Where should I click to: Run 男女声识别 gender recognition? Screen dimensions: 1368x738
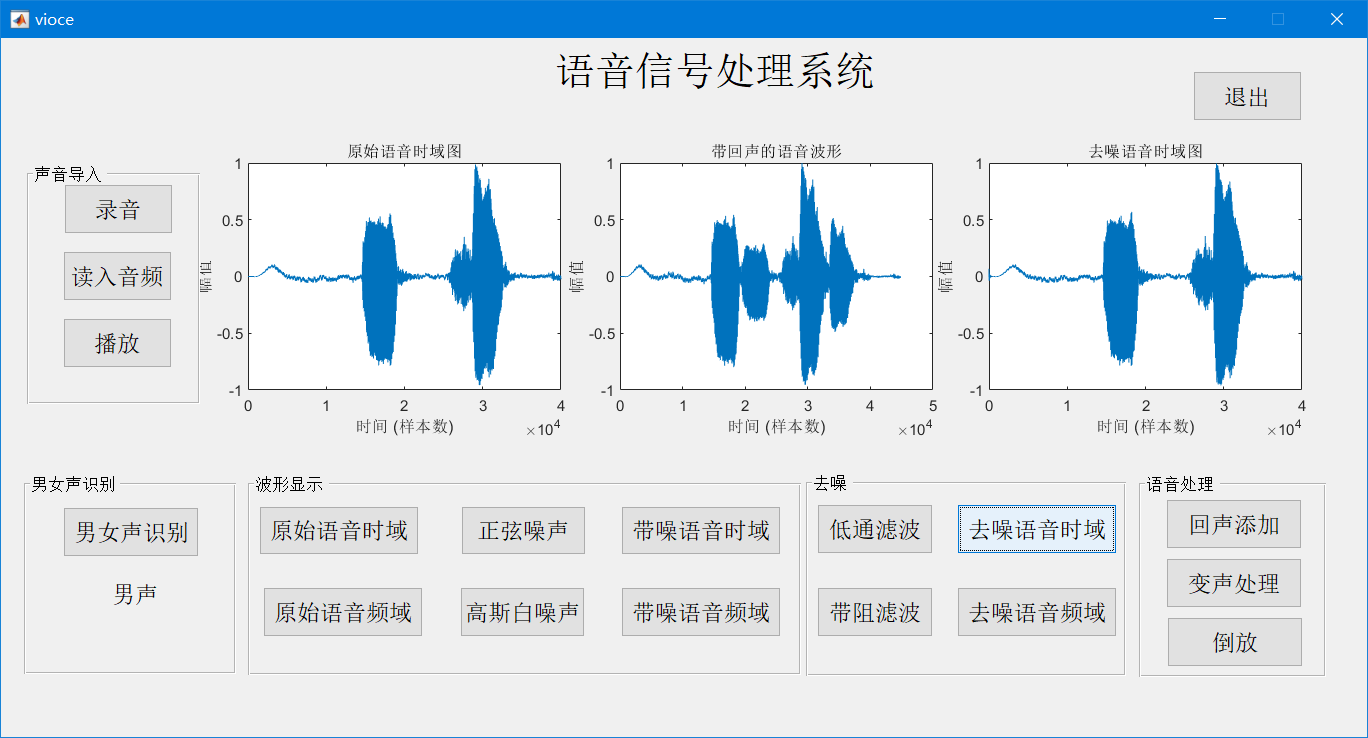point(131,532)
